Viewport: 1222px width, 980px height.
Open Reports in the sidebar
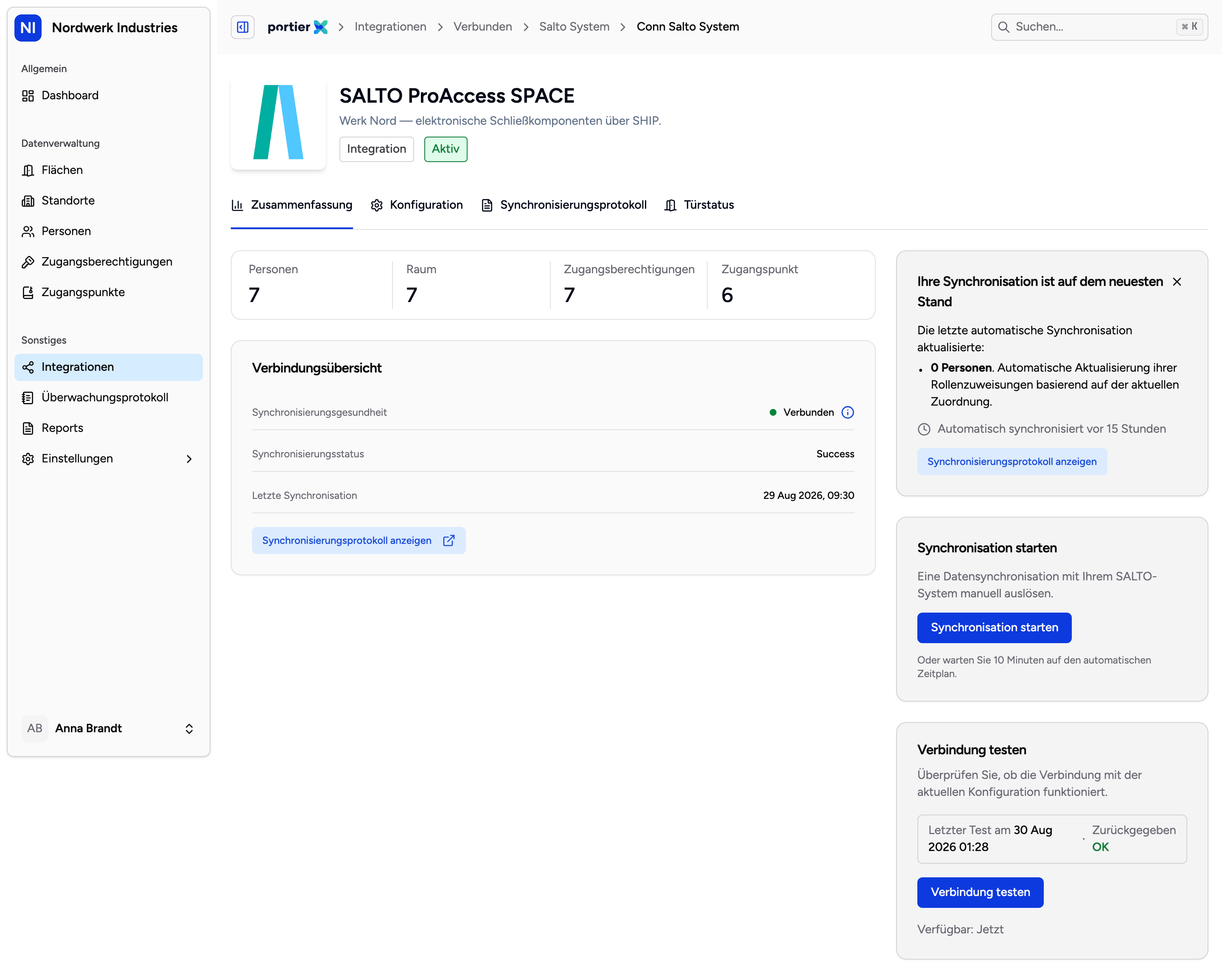(x=108, y=428)
